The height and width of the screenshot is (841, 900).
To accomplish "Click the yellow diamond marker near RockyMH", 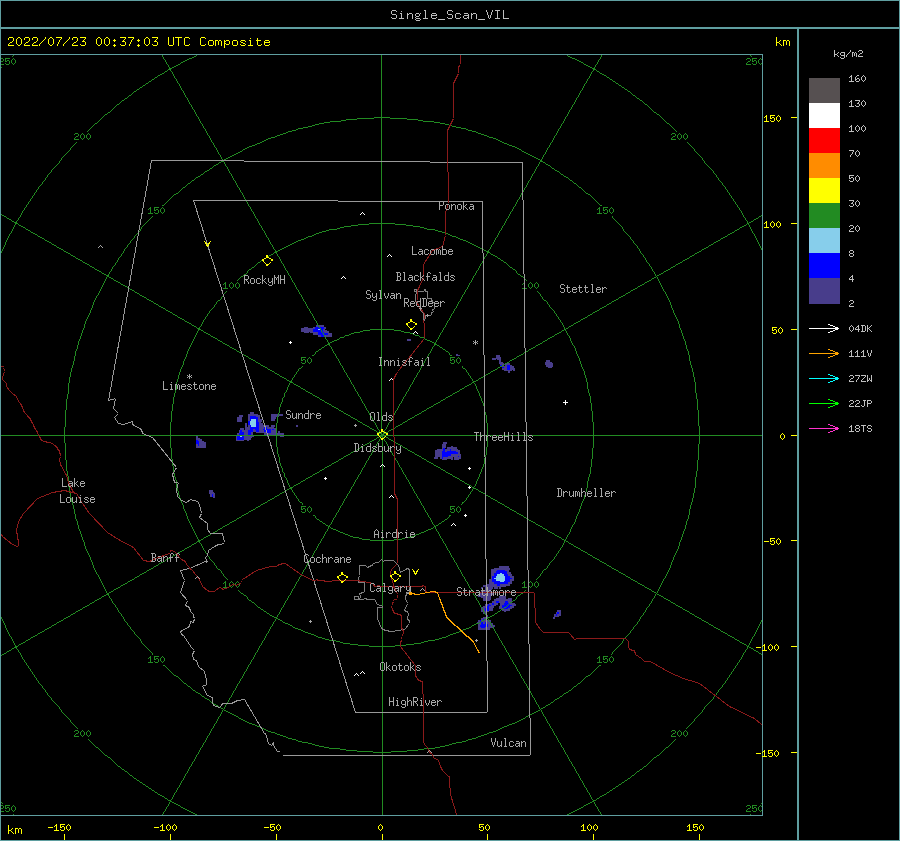I will (267, 261).
